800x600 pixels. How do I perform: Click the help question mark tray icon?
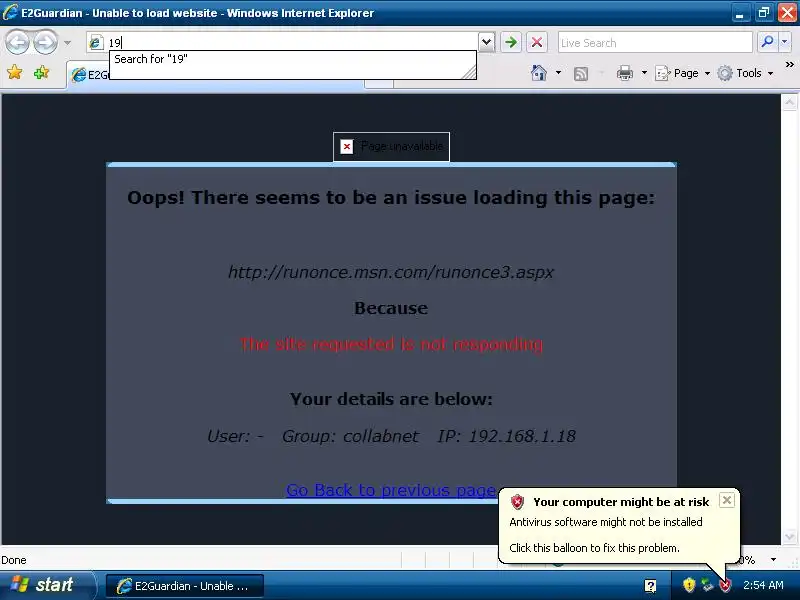(651, 585)
